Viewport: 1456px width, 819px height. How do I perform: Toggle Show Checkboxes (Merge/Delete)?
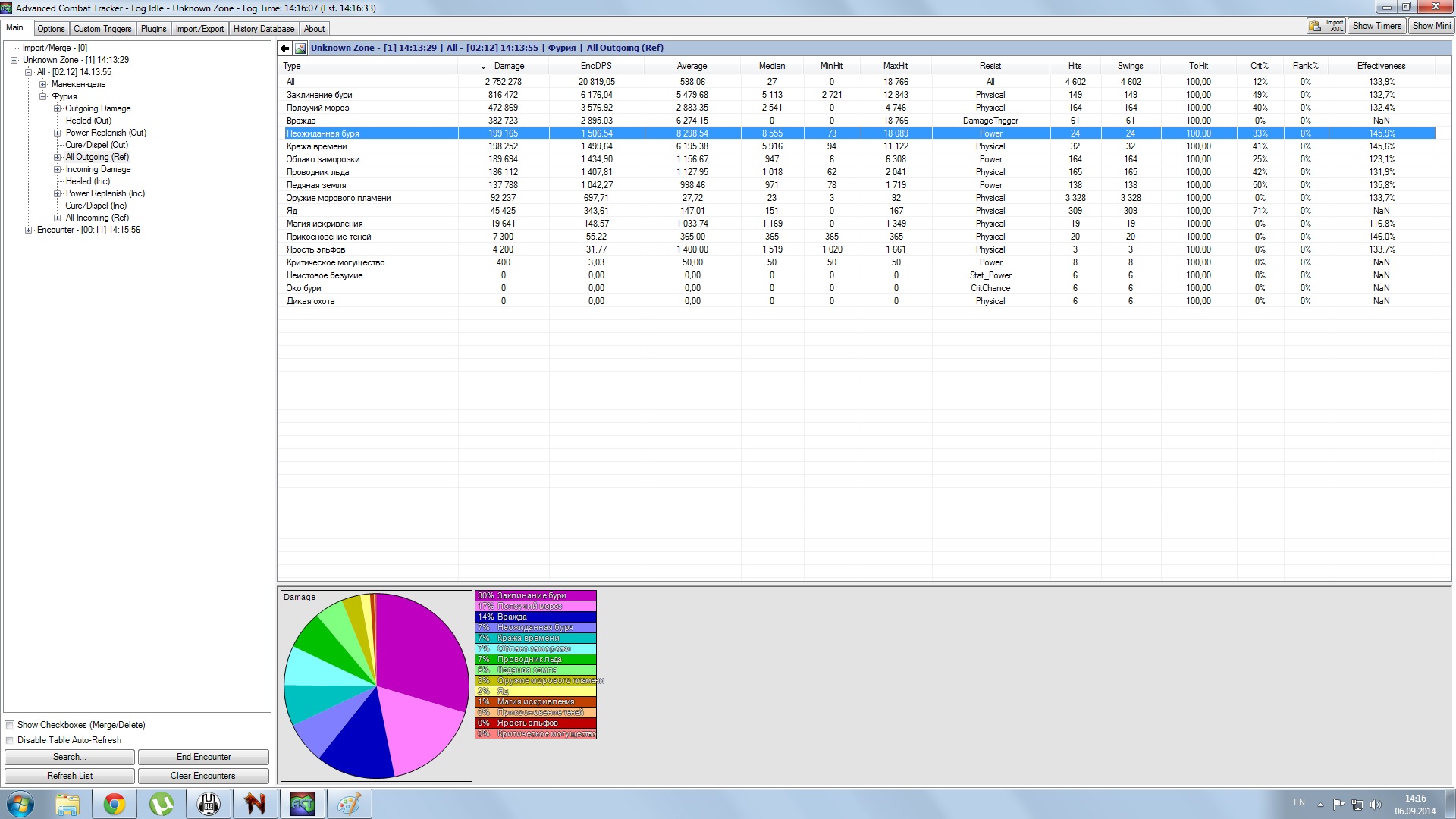coord(10,725)
